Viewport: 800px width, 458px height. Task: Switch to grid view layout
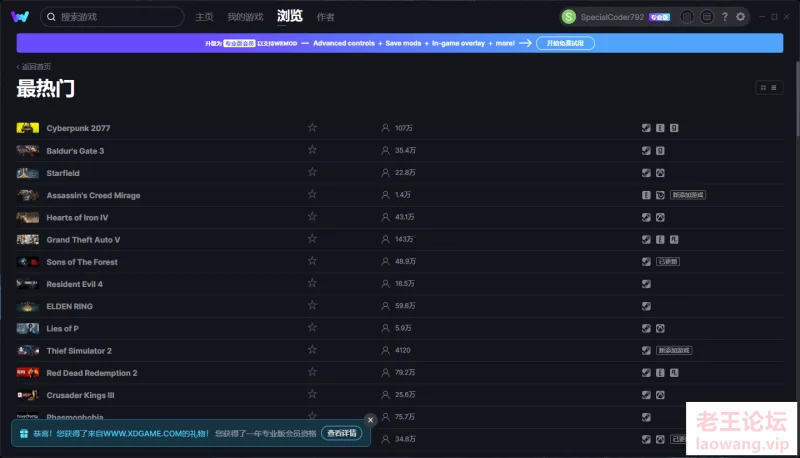763,88
